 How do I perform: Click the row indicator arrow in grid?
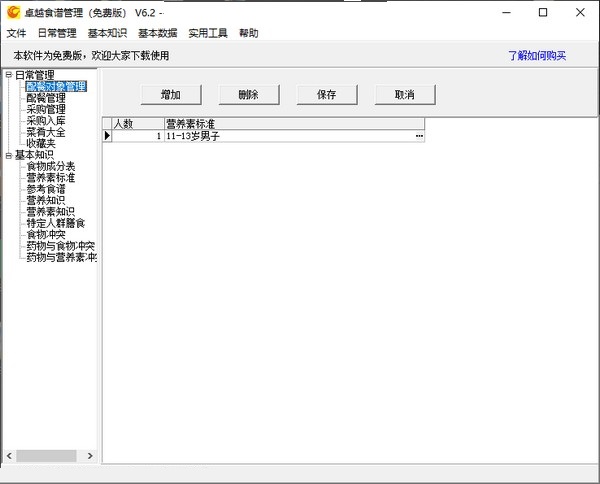107,135
